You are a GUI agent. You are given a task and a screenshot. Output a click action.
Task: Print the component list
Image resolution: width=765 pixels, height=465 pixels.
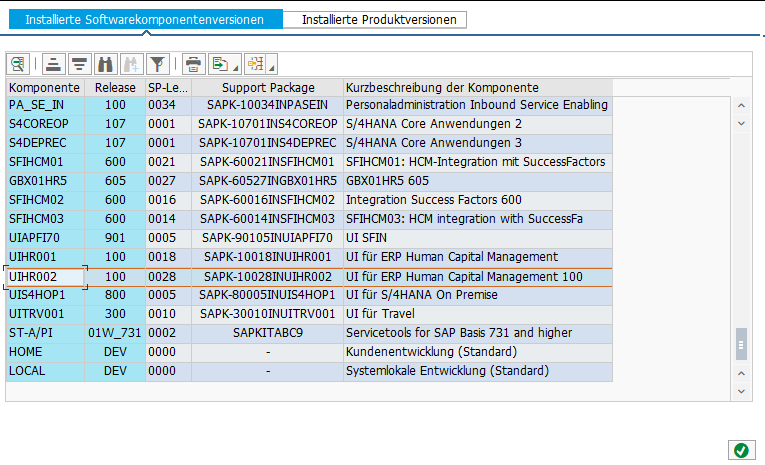194,64
